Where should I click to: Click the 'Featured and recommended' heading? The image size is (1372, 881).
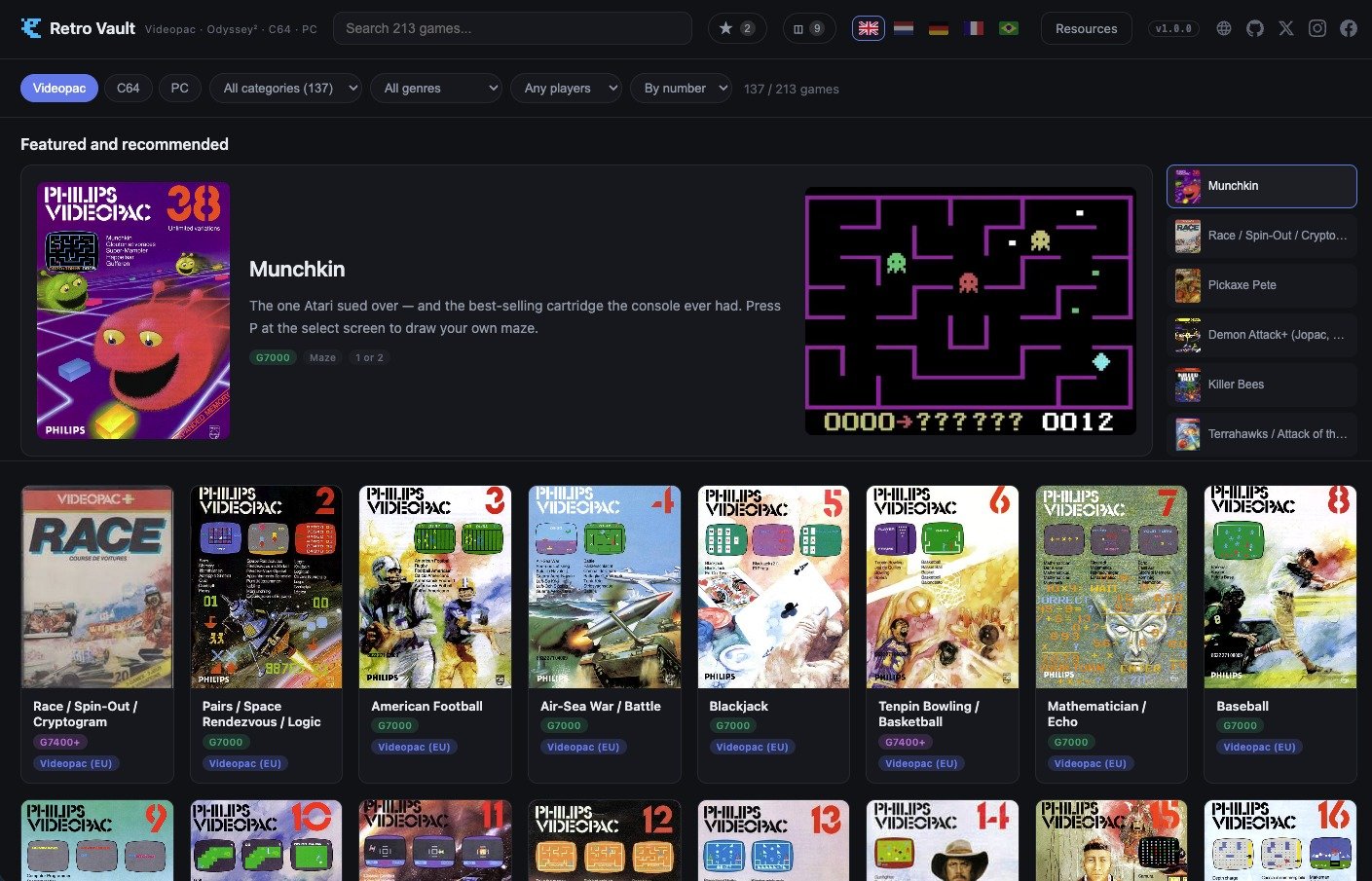(x=125, y=144)
